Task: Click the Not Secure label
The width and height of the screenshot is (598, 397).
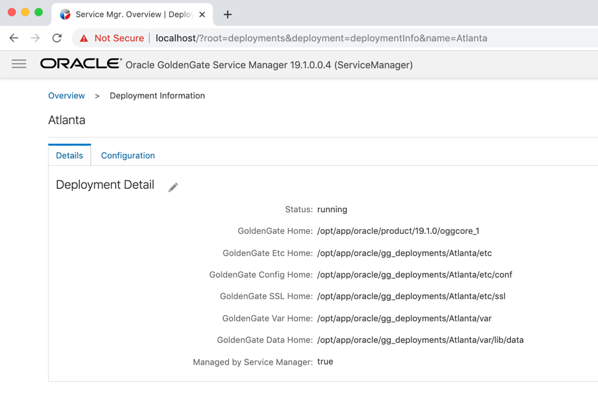Action: point(119,38)
